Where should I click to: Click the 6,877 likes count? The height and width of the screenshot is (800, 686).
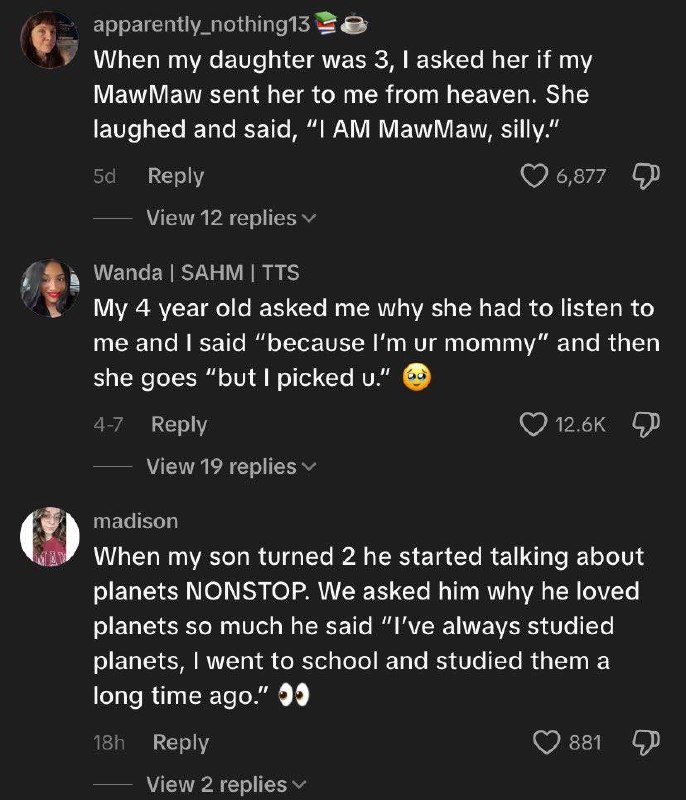pyautogui.click(x=581, y=177)
